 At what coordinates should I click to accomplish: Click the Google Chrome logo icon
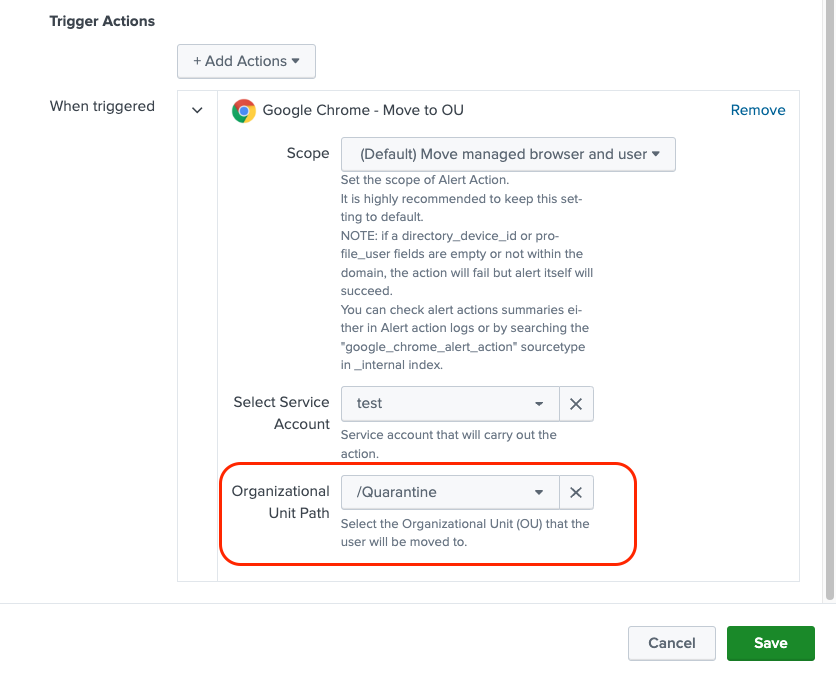pyautogui.click(x=244, y=111)
